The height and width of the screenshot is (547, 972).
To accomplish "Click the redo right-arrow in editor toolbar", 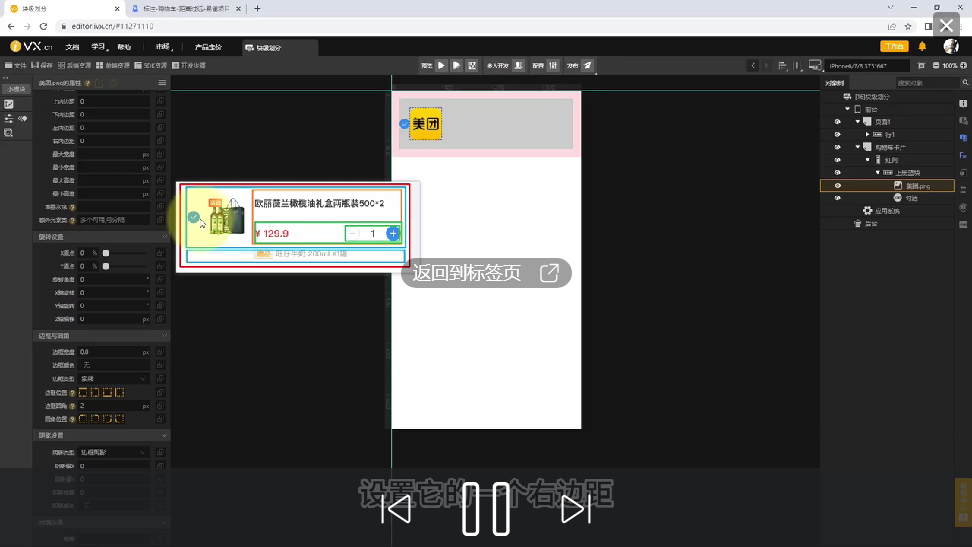I will point(766,65).
